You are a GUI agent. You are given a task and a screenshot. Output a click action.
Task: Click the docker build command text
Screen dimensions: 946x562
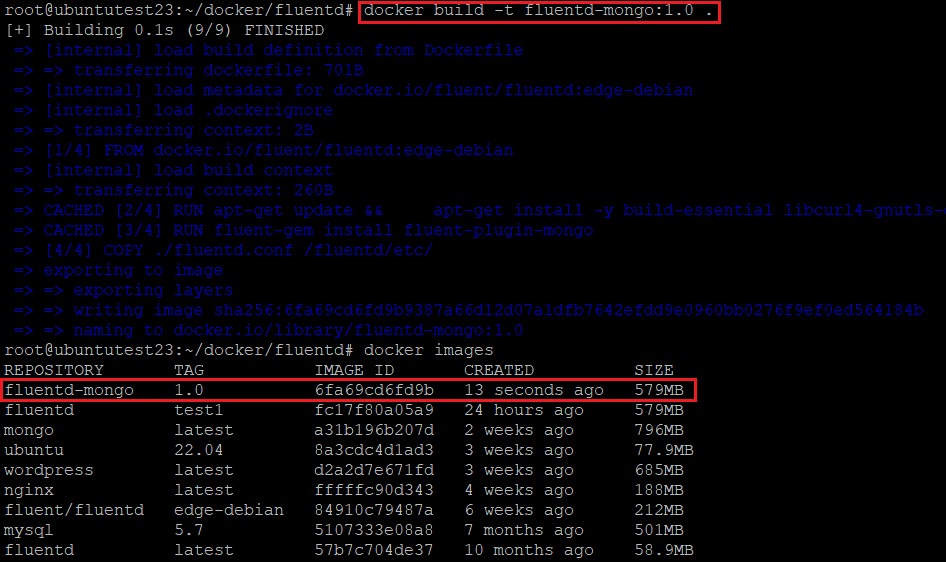coord(538,11)
